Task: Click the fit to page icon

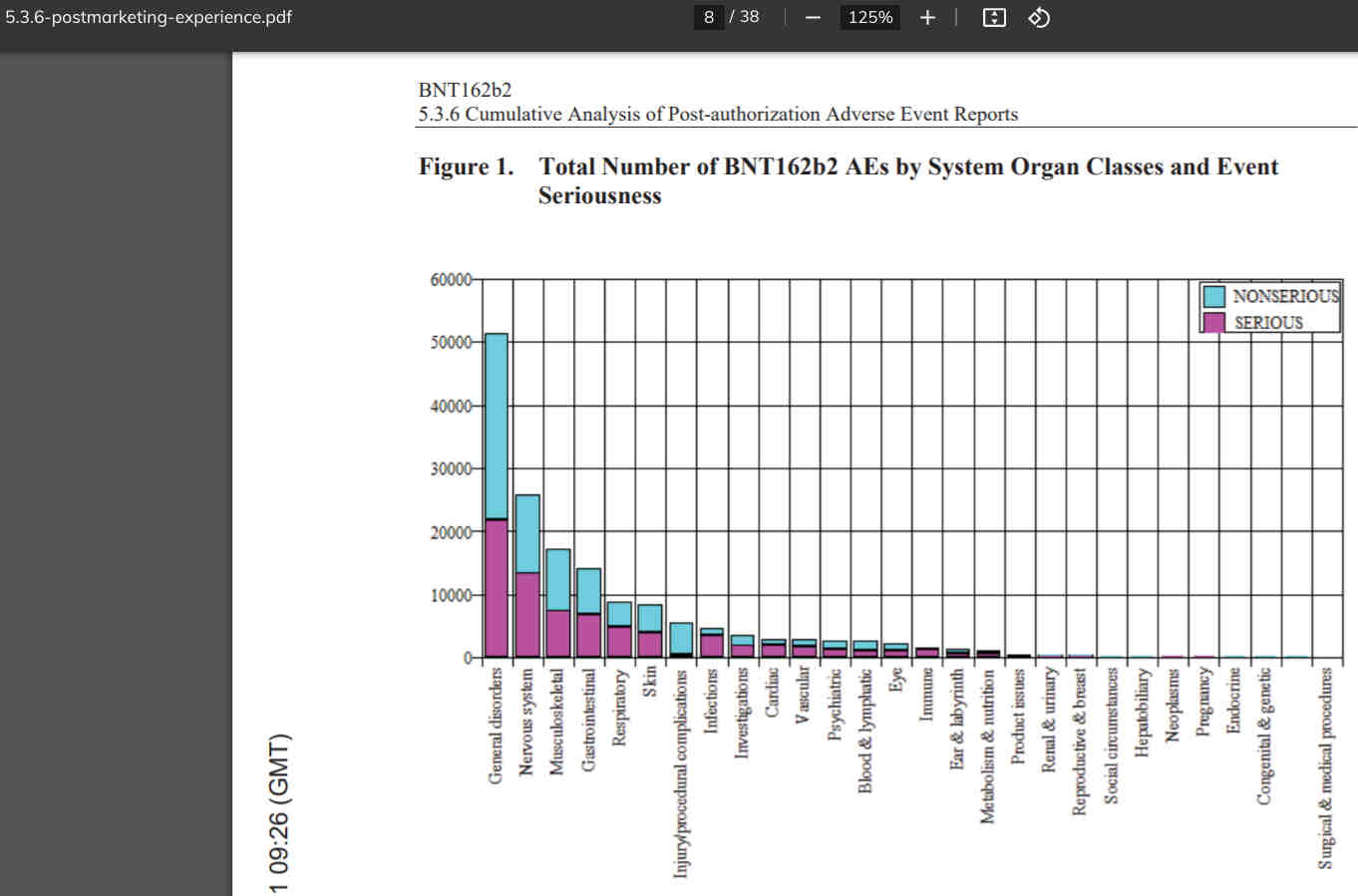Action: [x=994, y=17]
